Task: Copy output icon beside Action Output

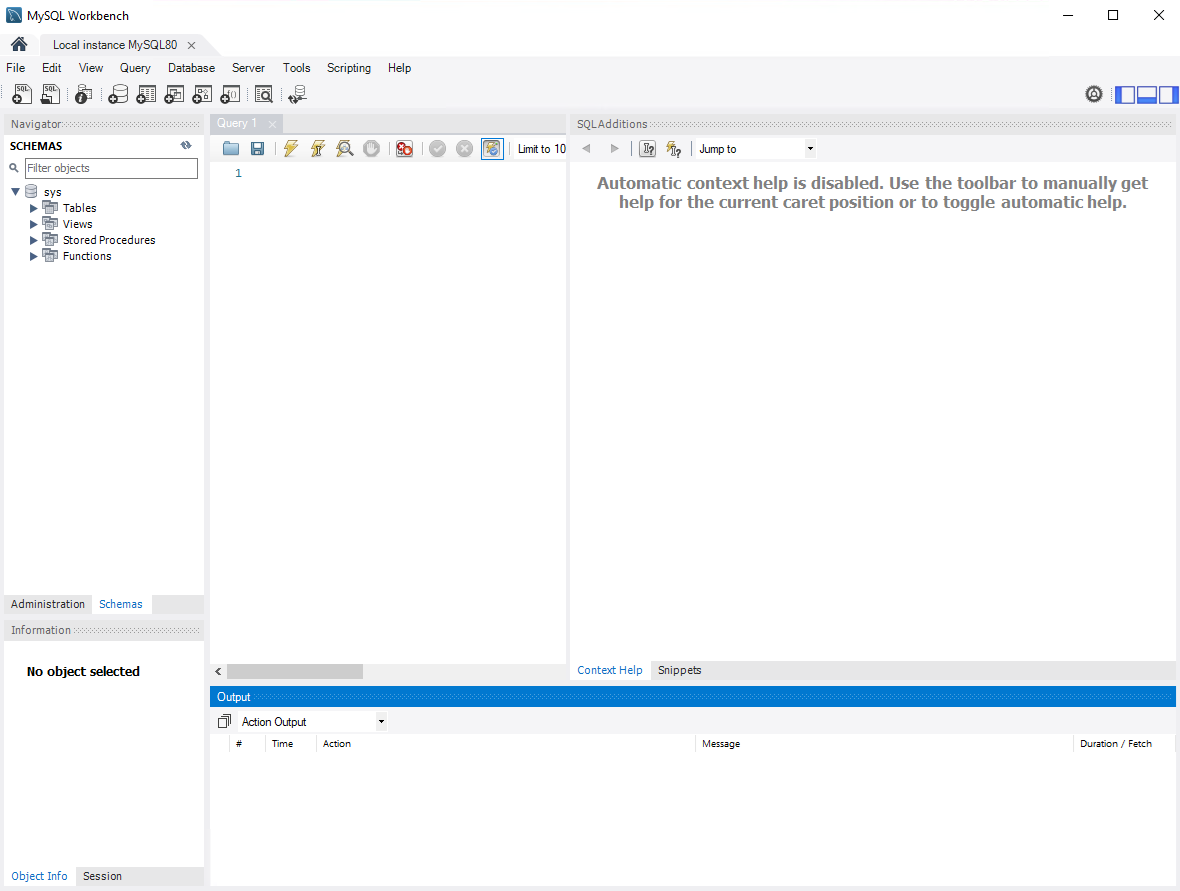Action: [224, 722]
